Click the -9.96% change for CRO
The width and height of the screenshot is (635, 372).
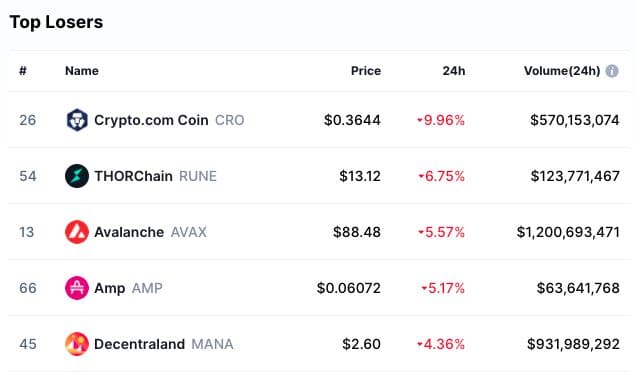coord(441,120)
